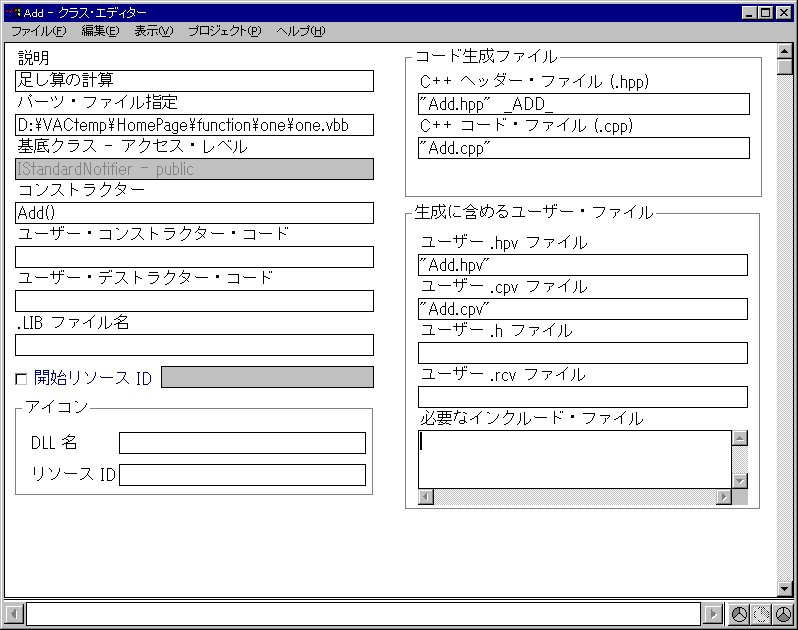Click the grayed 開始リソース ID value field
This screenshot has height=630, width=798.
point(268,377)
